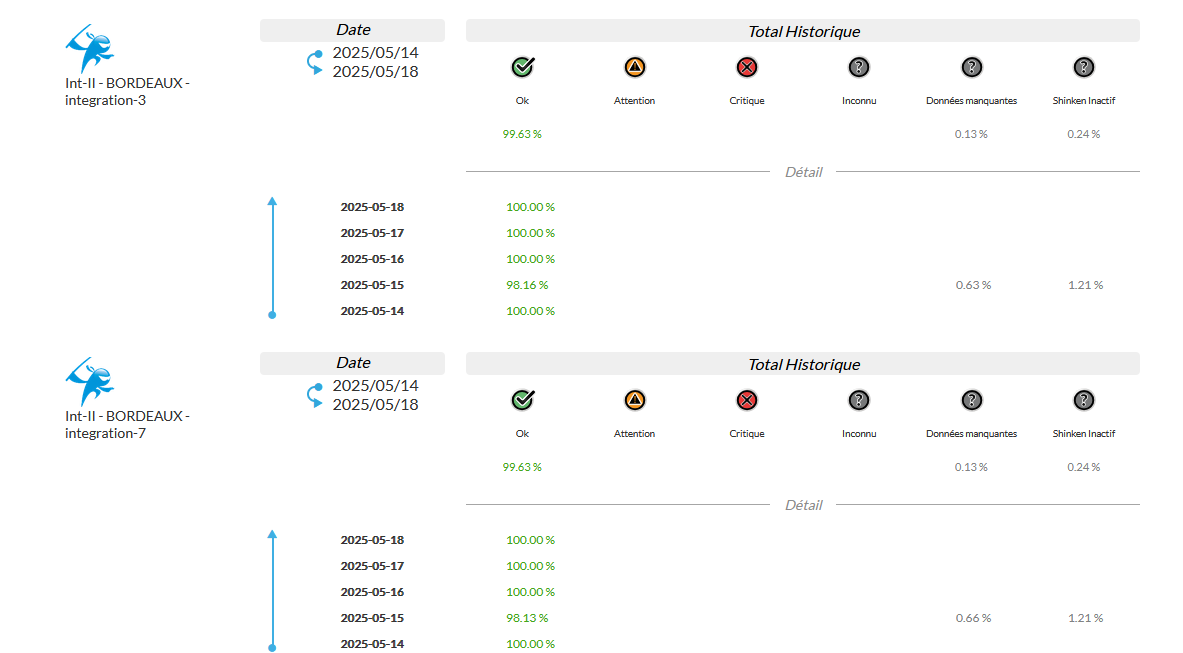Screen dimensions: 1183x653
Task: Click the Ok status icon for integration-3
Action: coord(522,68)
